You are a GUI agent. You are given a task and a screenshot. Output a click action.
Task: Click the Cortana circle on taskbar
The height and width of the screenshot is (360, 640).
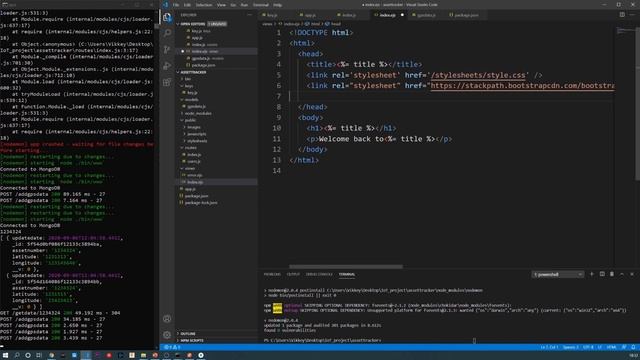click(x=28, y=355)
